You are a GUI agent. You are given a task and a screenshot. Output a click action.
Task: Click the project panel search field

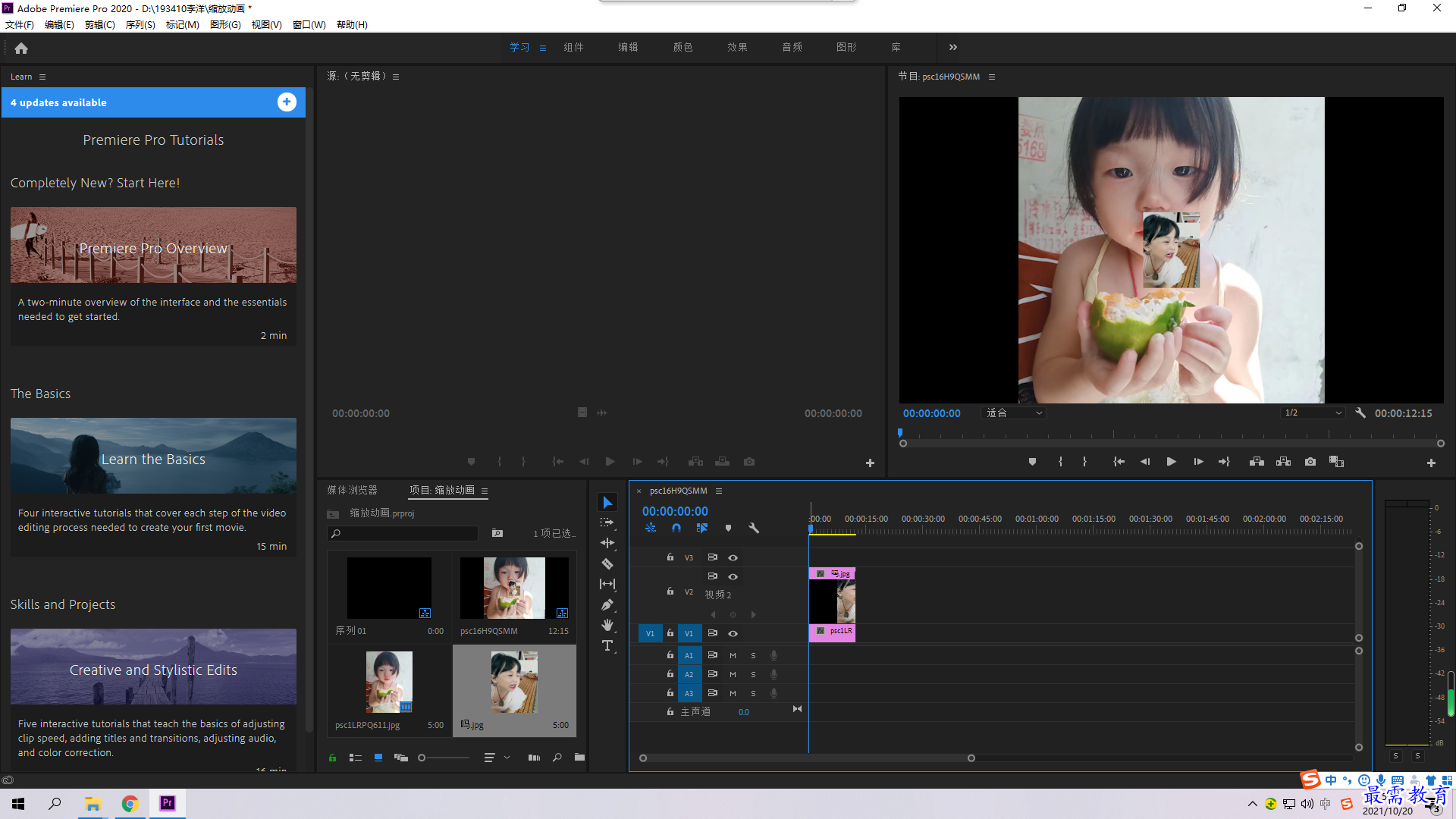[403, 533]
